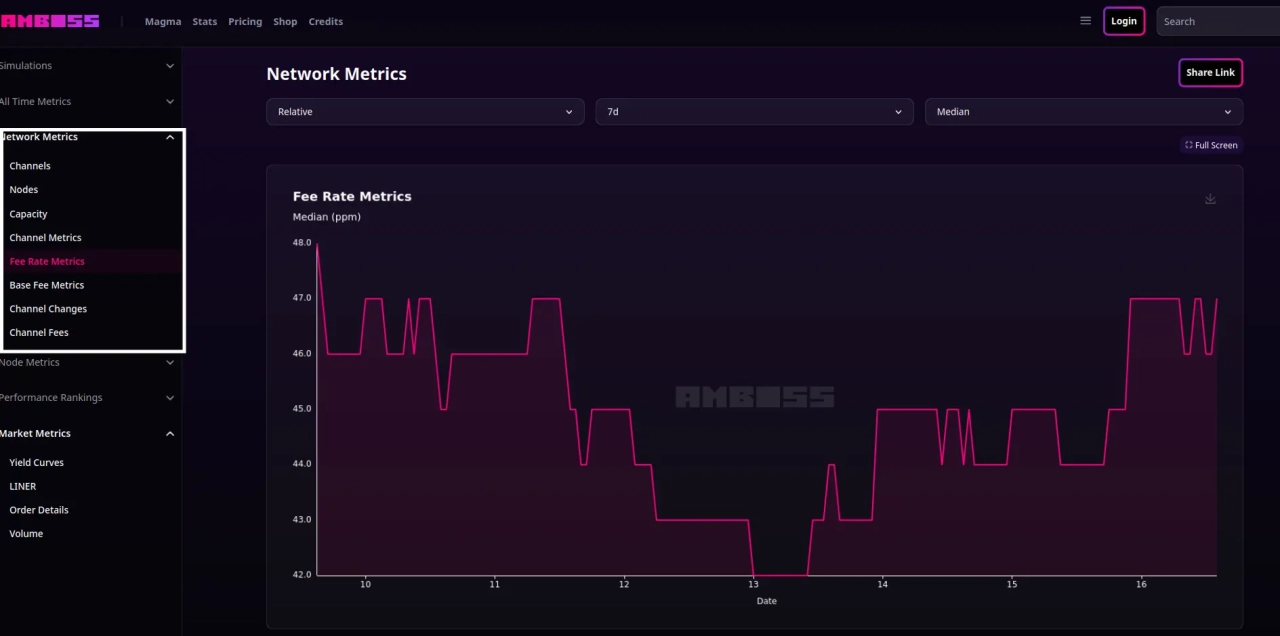Open the Pricing page
The image size is (1280, 636).
pyautogui.click(x=245, y=21)
